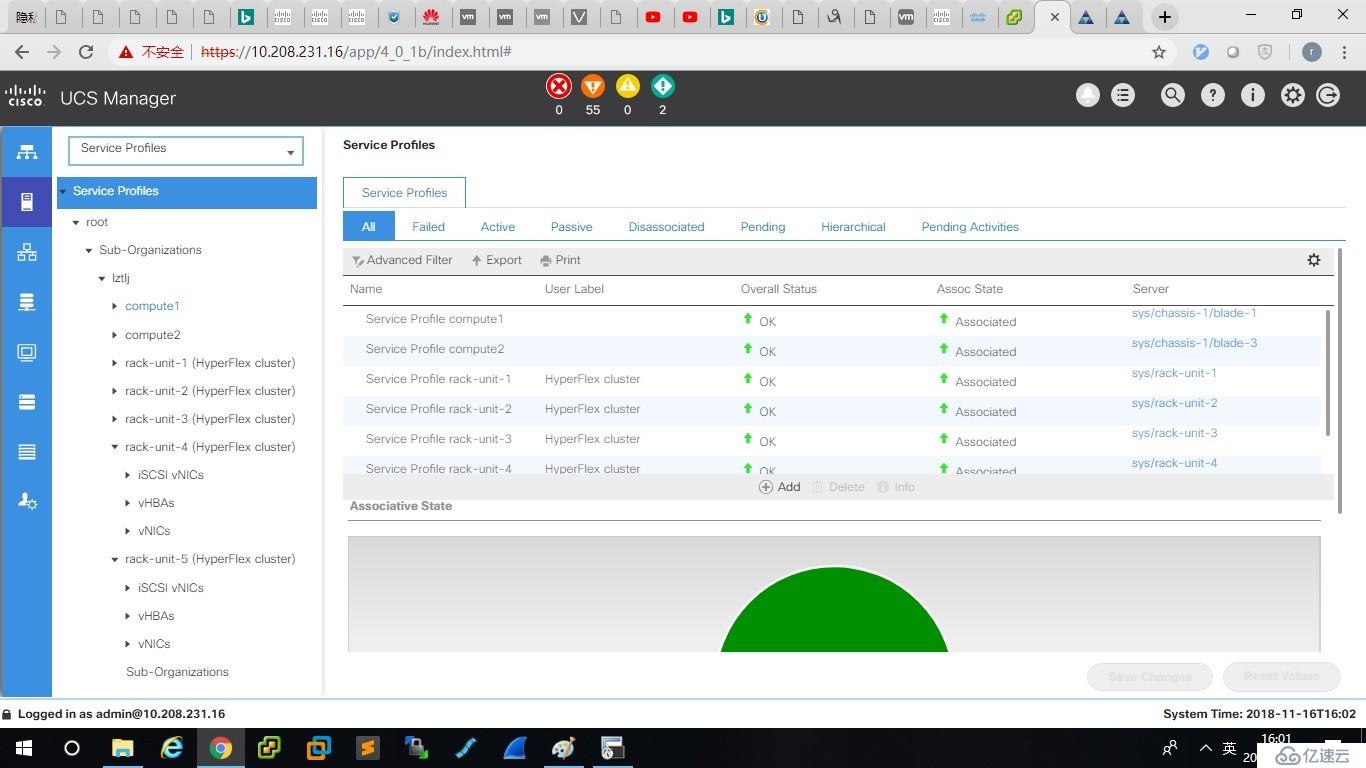Open the UCS Manager settings gear
1366x768 pixels.
(x=1292, y=95)
